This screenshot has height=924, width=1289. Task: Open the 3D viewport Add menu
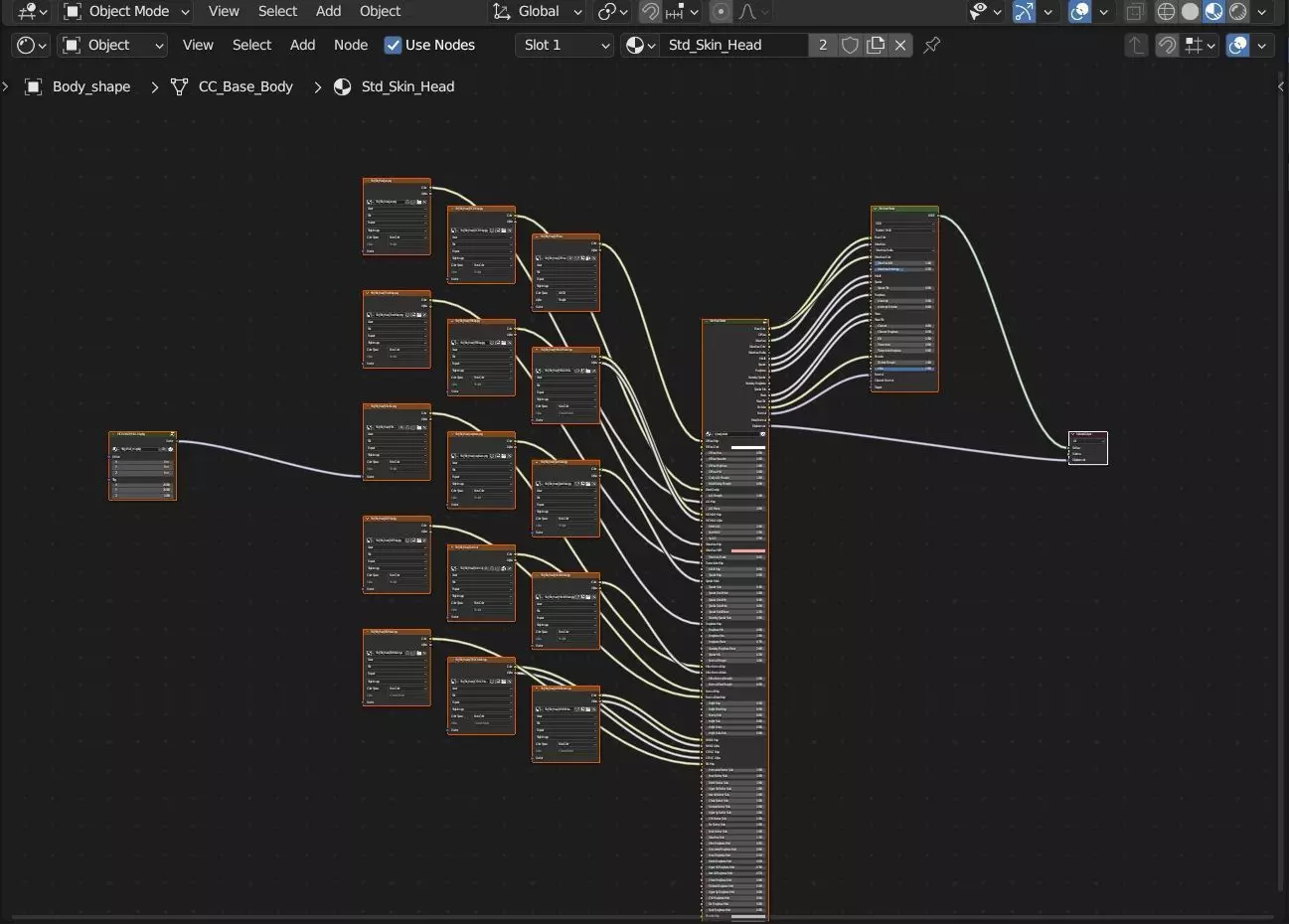coord(328,11)
